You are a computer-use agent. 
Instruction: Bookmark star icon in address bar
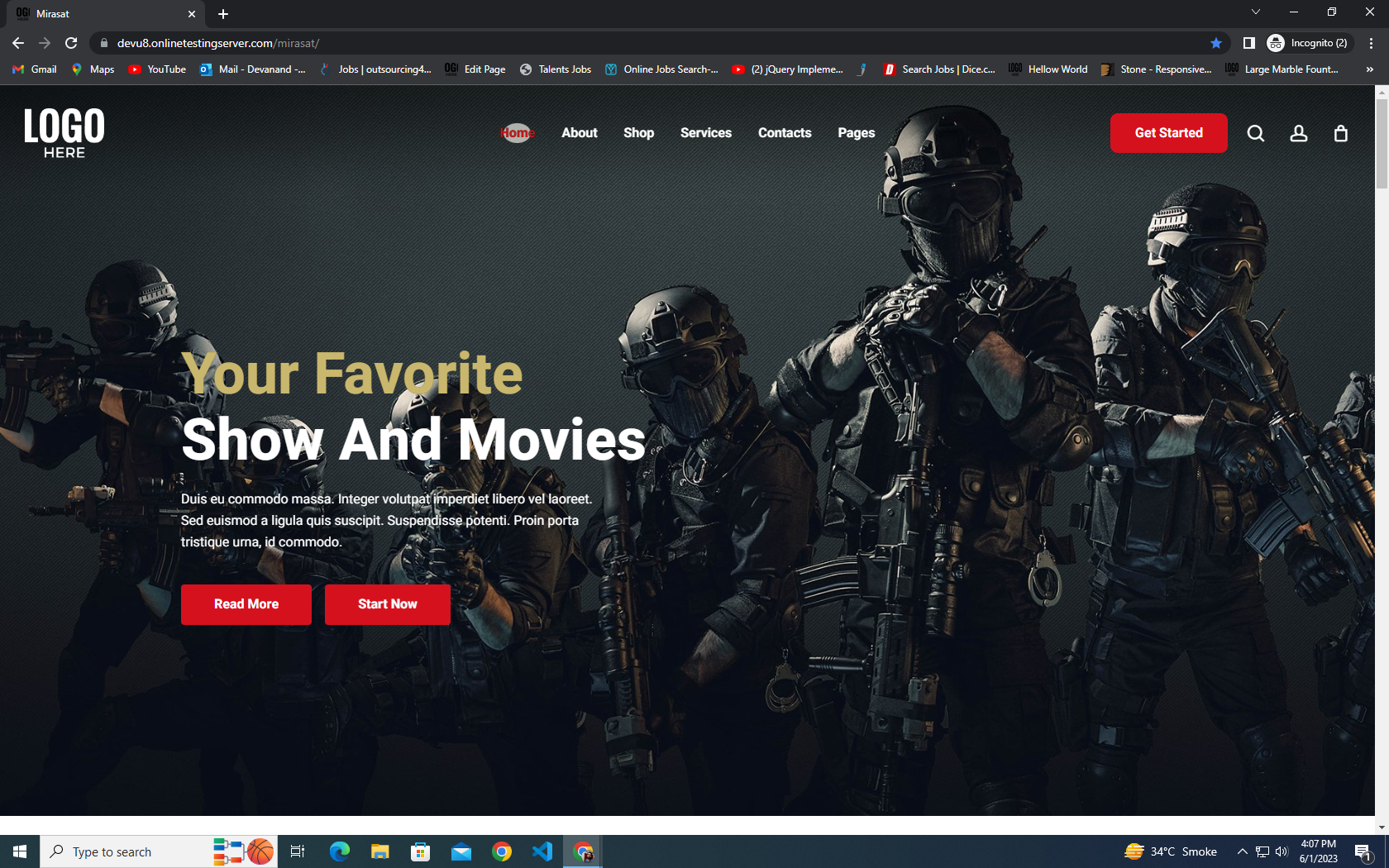pos(1215,43)
